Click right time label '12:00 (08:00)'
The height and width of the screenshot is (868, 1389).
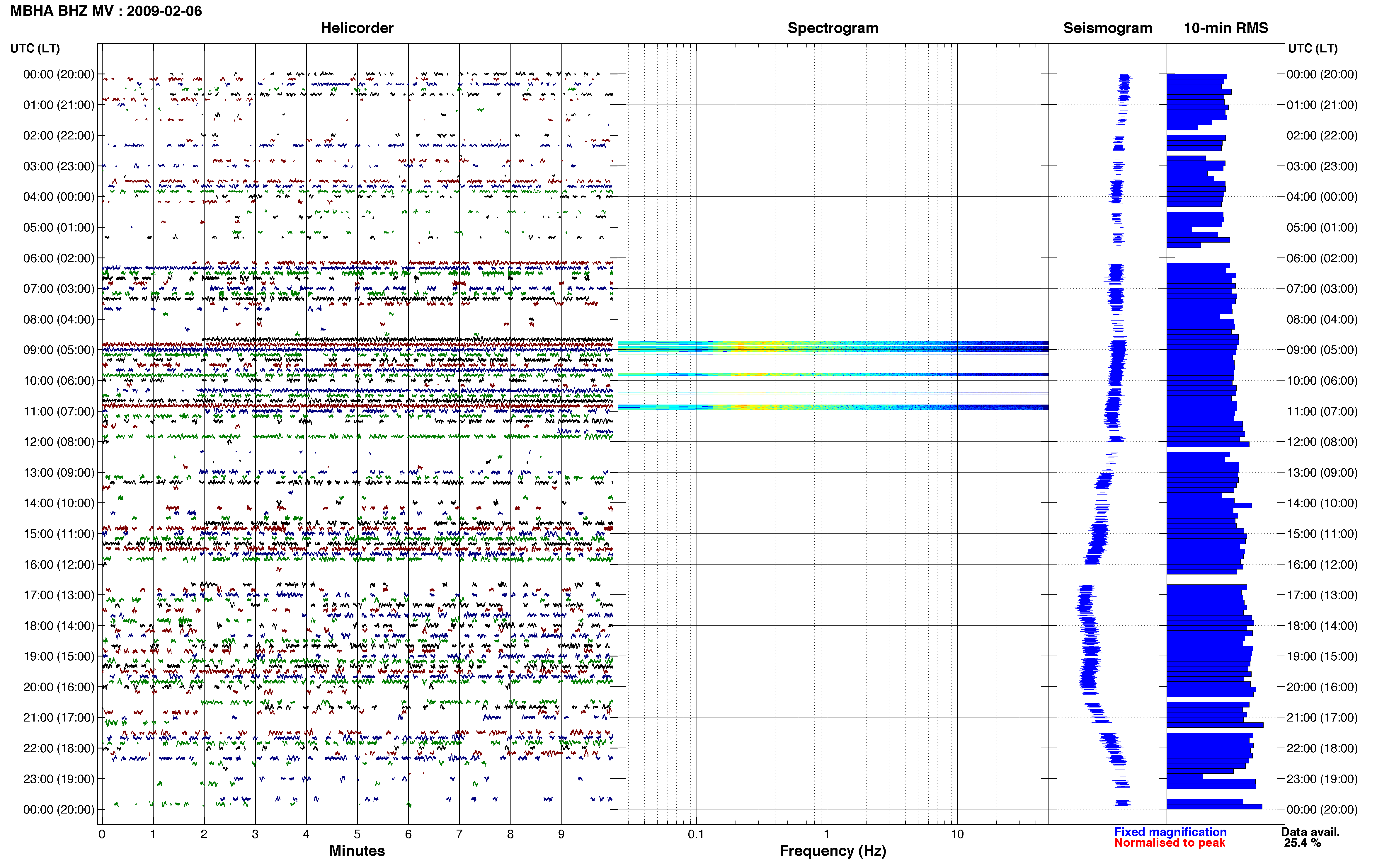click(x=1322, y=442)
